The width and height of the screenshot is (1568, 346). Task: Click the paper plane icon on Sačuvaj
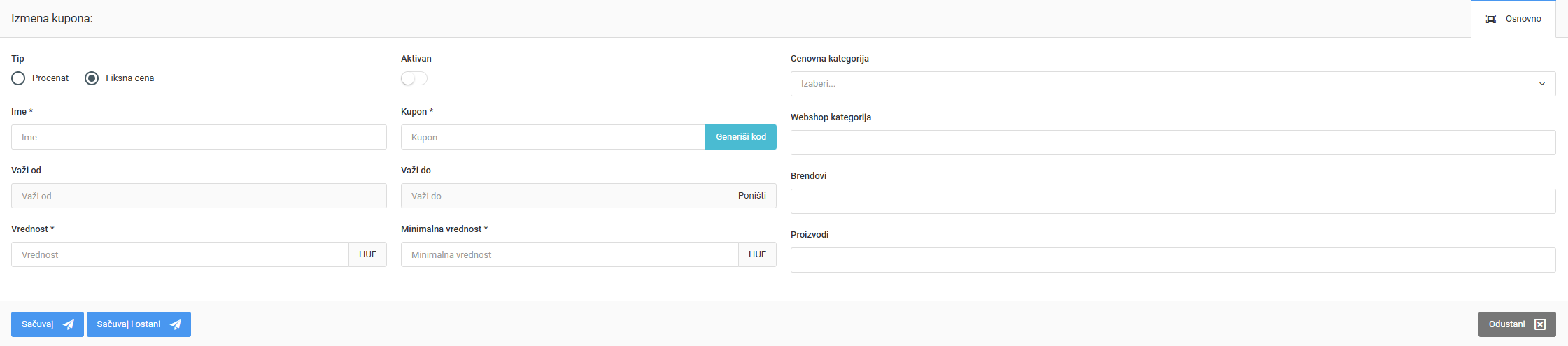click(x=69, y=324)
